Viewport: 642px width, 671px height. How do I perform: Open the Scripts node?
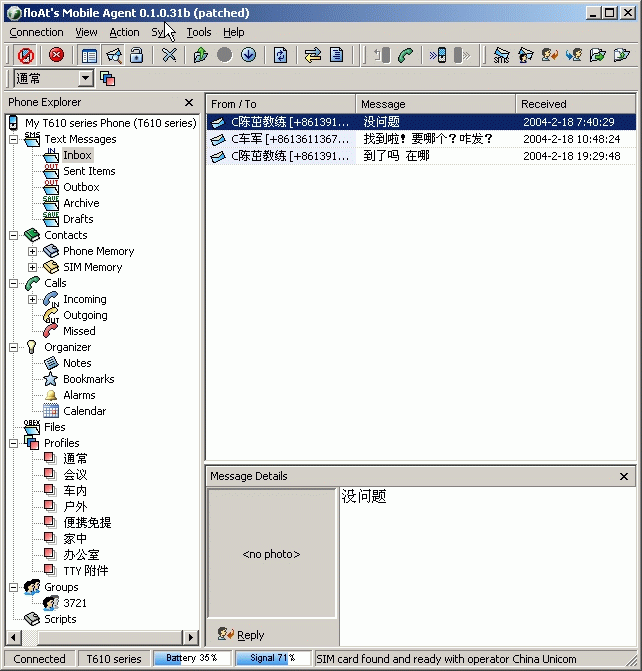click(x=60, y=619)
